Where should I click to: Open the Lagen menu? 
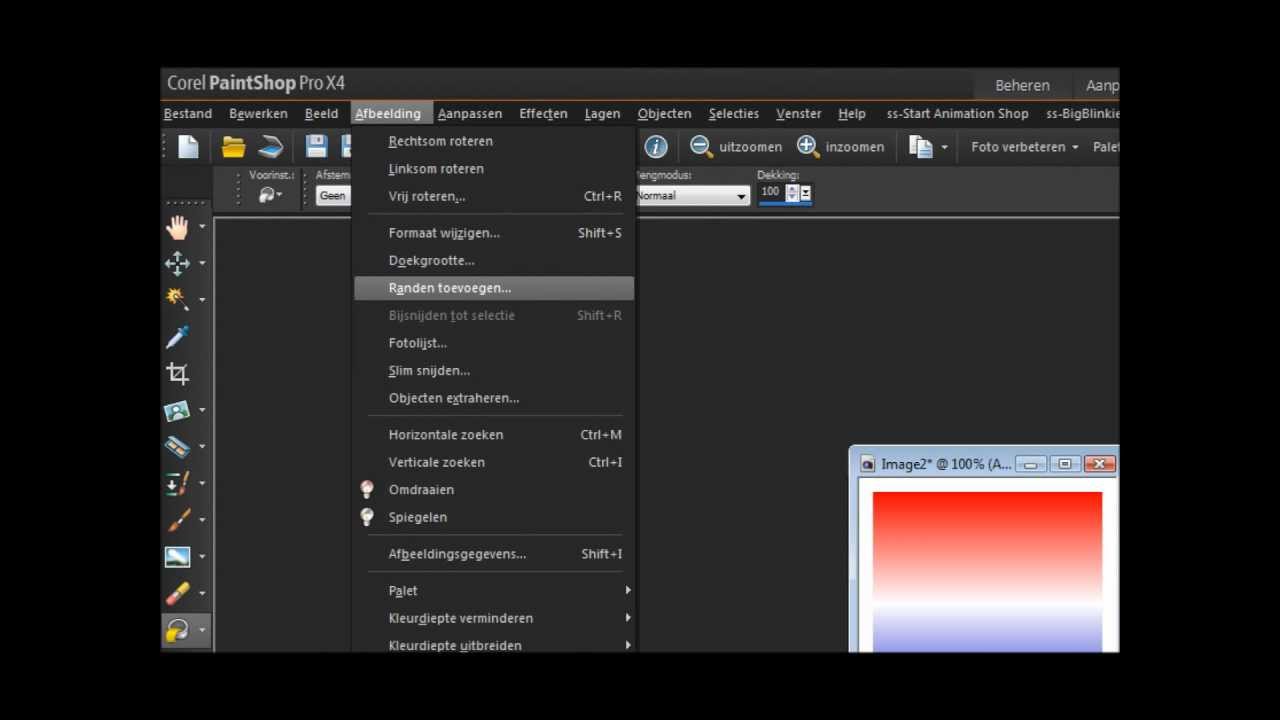coord(602,114)
